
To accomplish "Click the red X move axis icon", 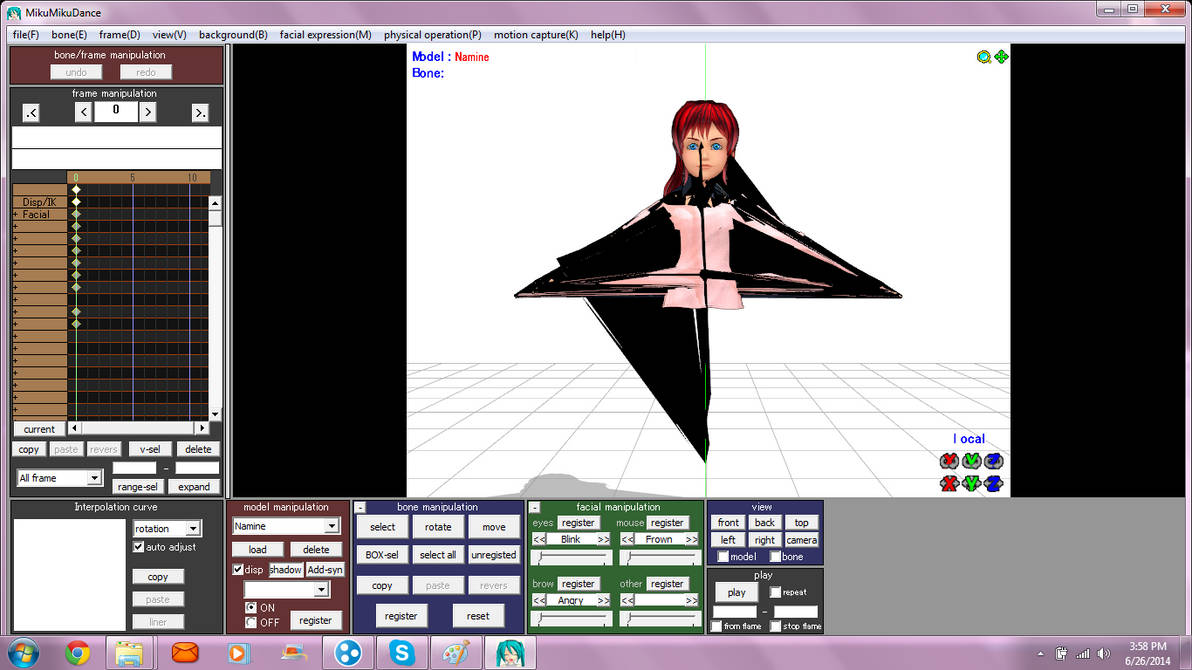I will 949,484.
